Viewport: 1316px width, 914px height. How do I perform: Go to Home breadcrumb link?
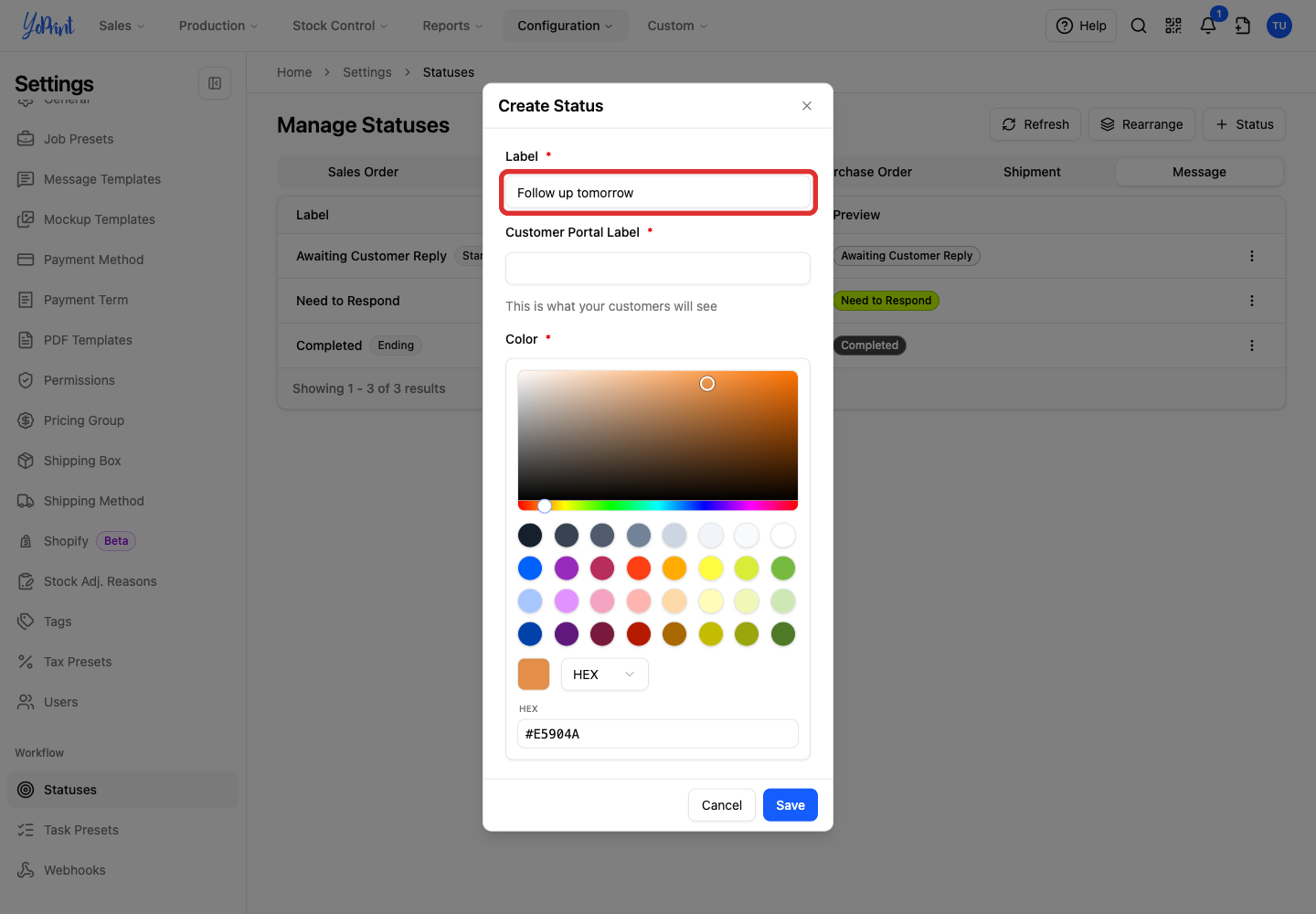coord(294,72)
